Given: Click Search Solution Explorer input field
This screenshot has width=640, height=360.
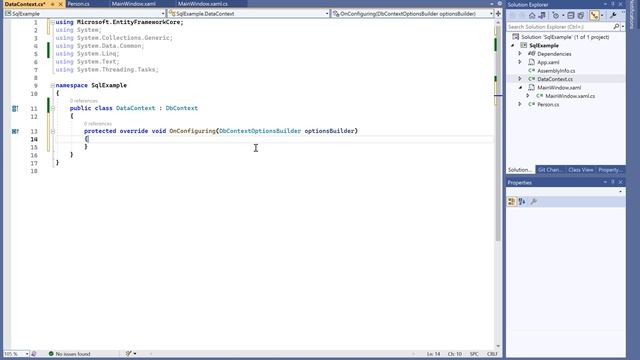Looking at the screenshot, I should 559,27.
